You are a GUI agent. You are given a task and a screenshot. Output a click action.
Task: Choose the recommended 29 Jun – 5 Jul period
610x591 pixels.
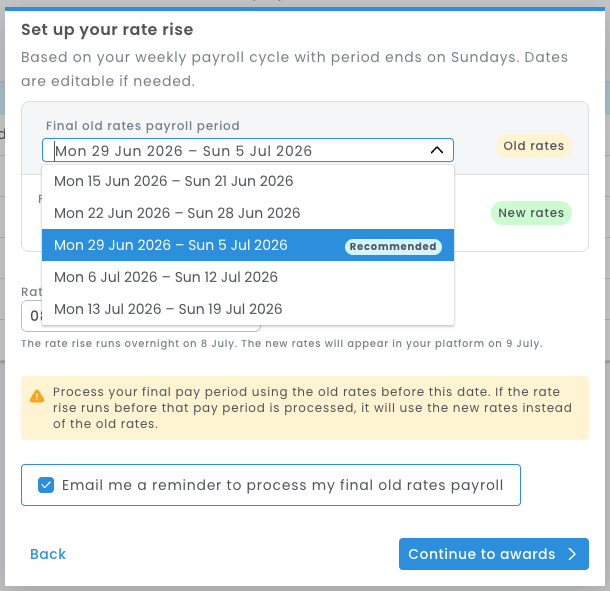point(248,245)
